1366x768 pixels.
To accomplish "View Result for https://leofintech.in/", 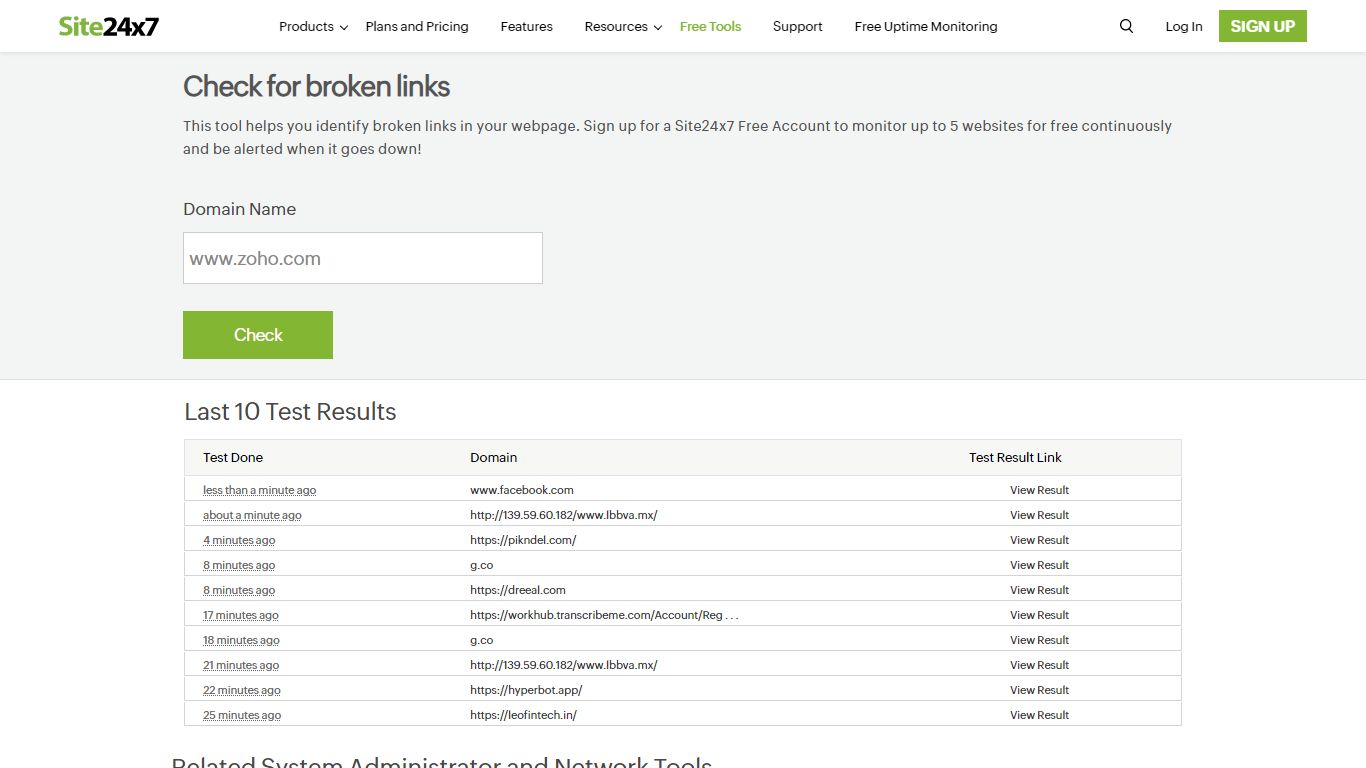I will [1039, 715].
